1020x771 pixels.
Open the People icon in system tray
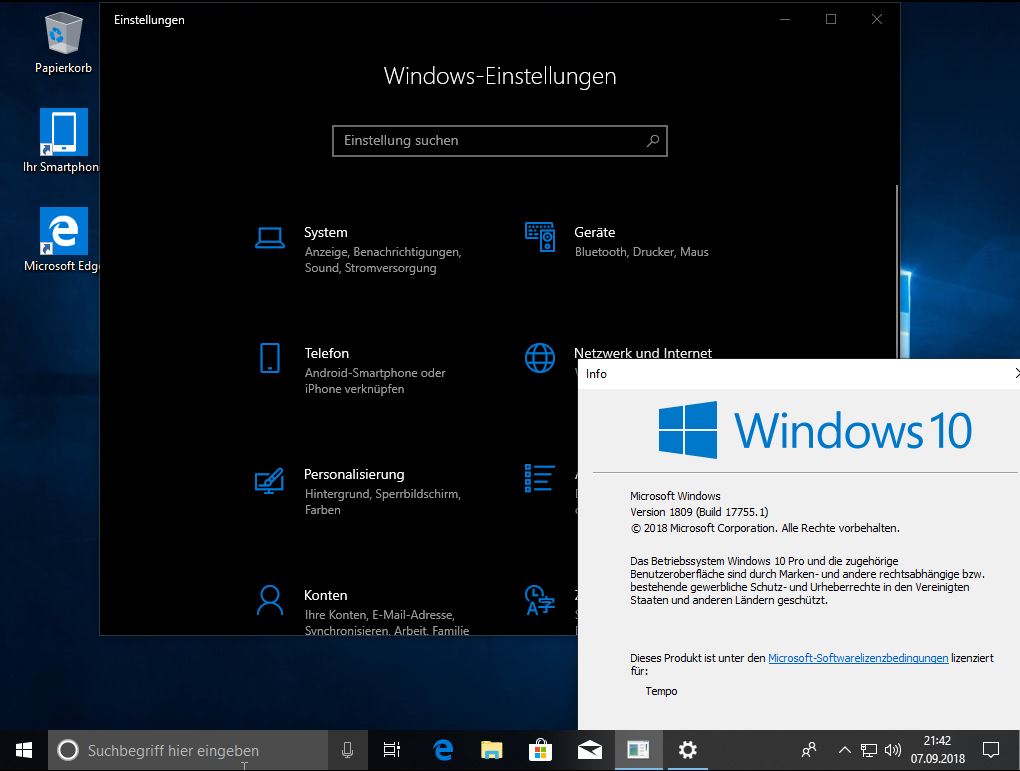(x=809, y=750)
